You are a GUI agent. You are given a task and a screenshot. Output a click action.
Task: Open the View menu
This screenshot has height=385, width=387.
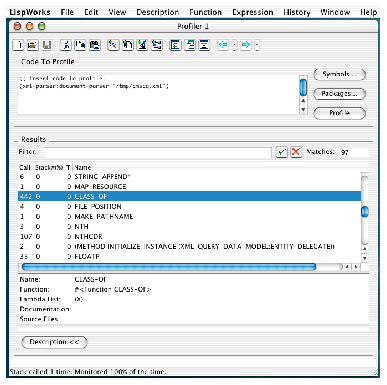coord(117,12)
